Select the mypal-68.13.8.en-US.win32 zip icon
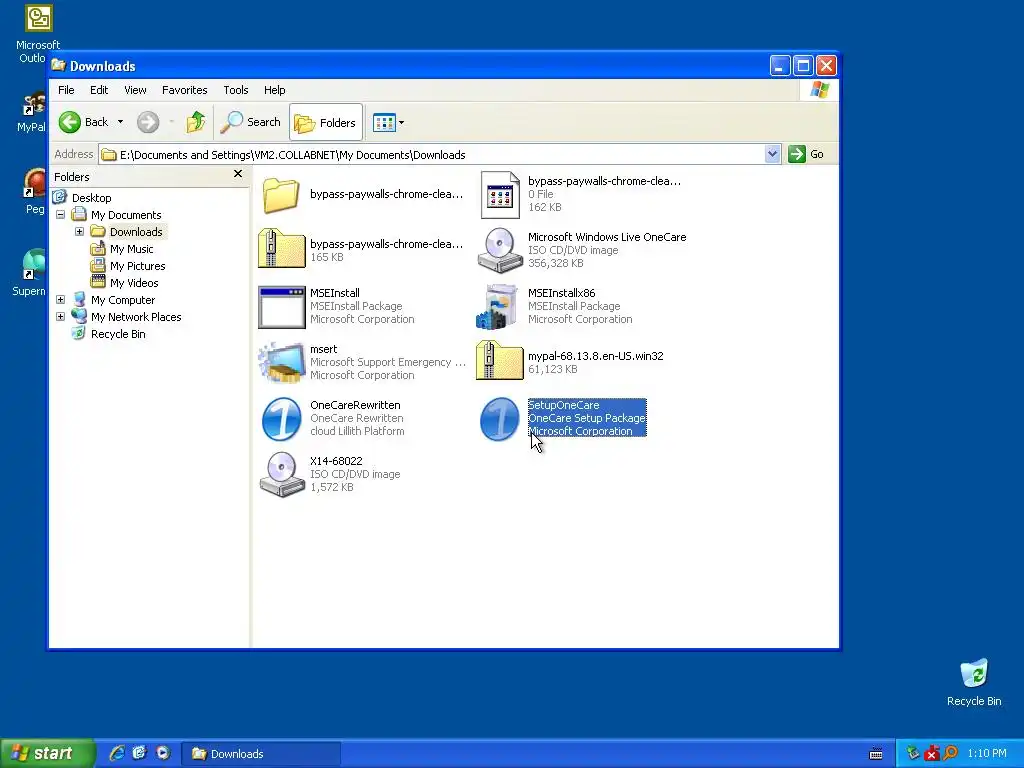Image resolution: width=1024 pixels, height=768 pixels. pos(500,360)
